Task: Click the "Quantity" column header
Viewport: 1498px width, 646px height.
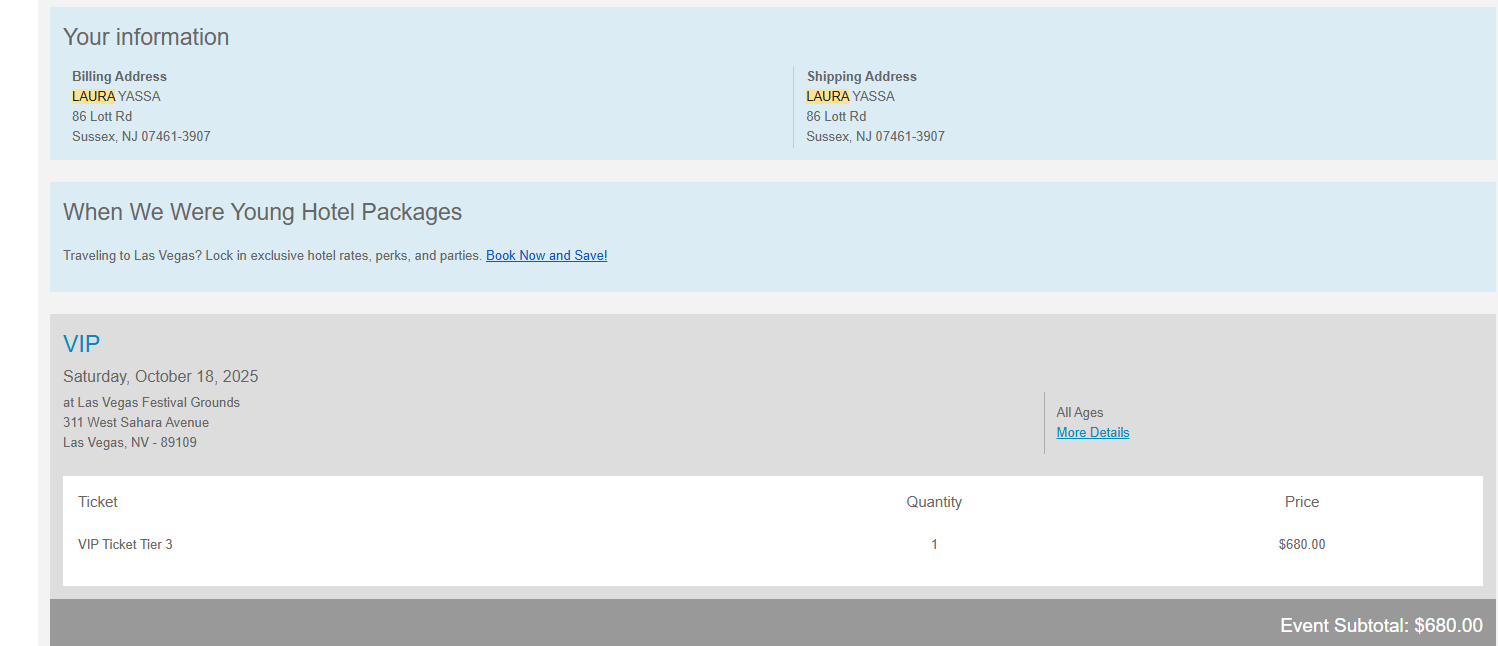Action: (934, 502)
